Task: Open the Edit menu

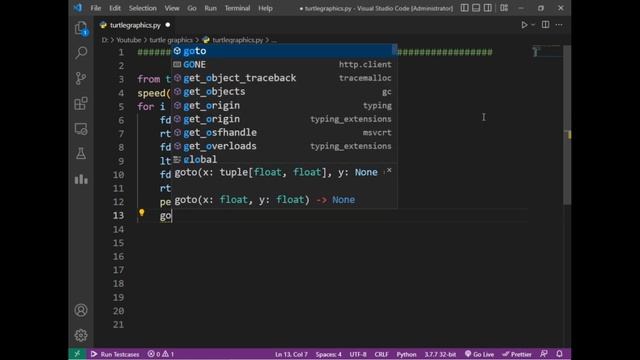Action: coord(115,8)
